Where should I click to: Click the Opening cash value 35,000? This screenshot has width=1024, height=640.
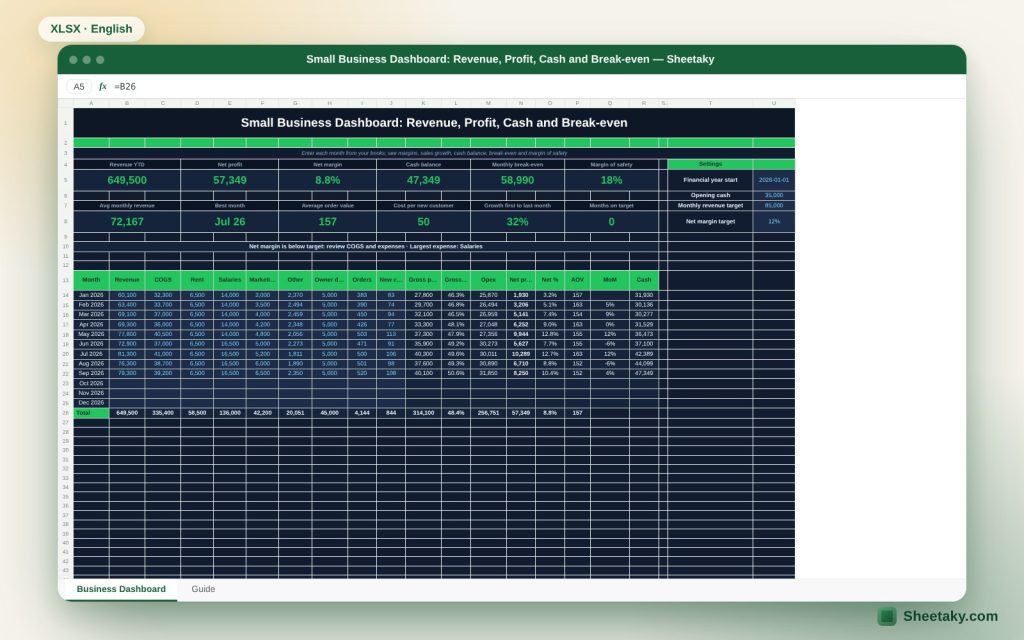pyautogui.click(x=774, y=195)
